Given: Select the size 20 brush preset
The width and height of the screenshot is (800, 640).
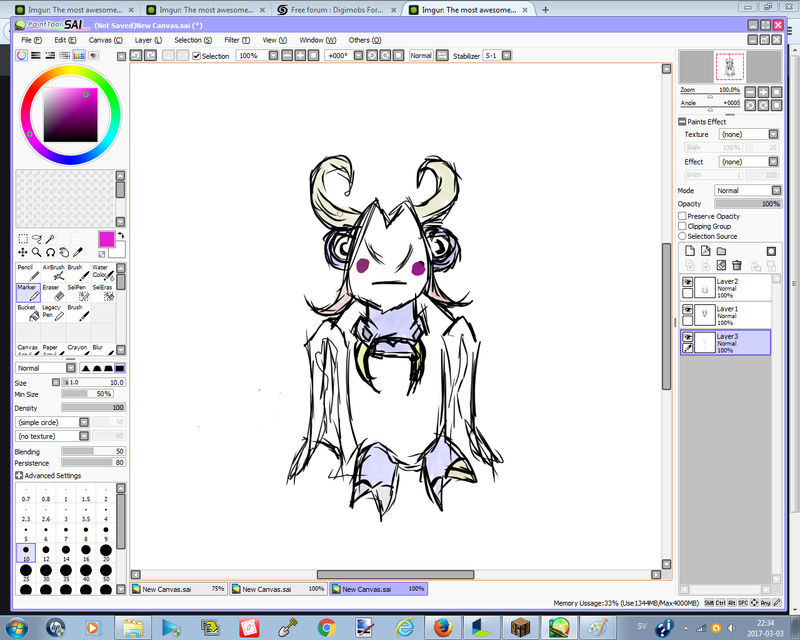Looking at the screenshot, I should [x=106, y=552].
